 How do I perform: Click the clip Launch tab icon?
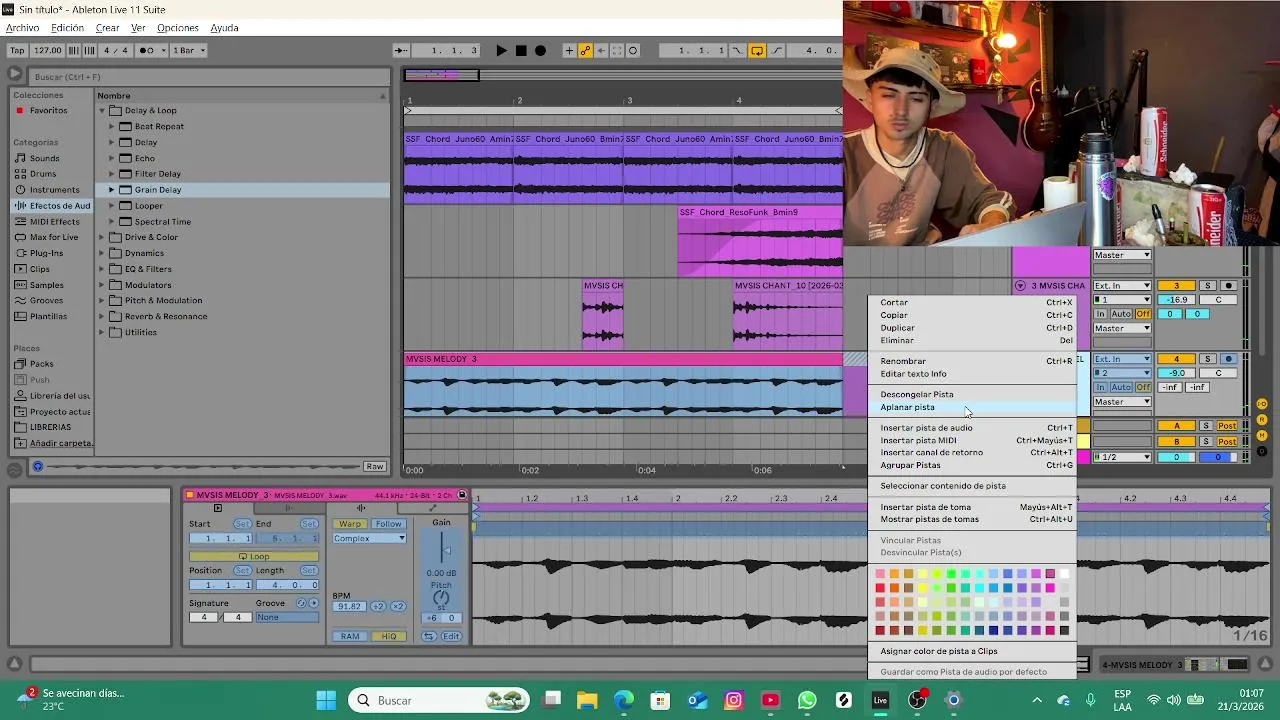(x=218, y=508)
